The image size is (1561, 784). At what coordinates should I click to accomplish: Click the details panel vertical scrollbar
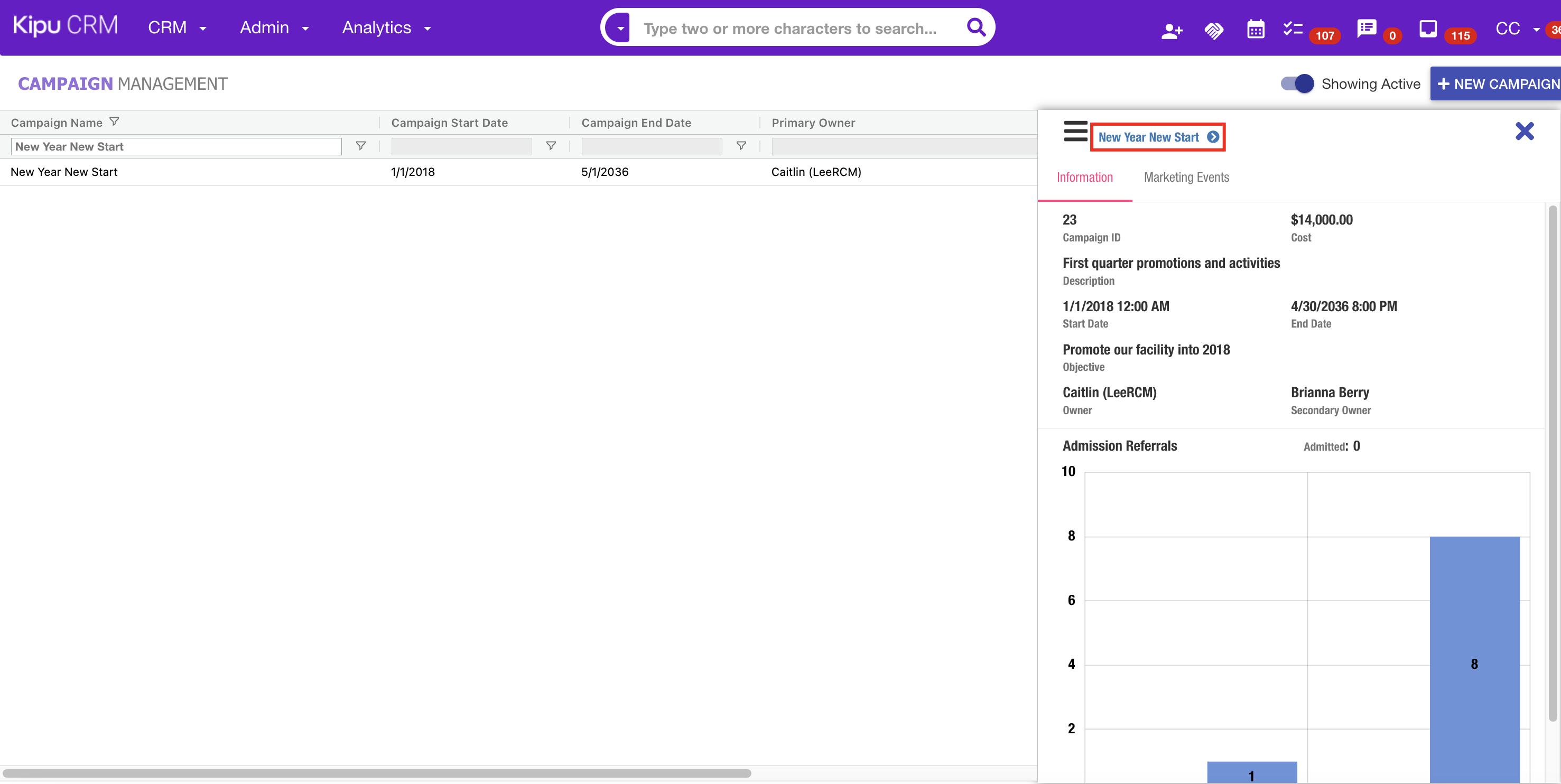click(1553, 463)
